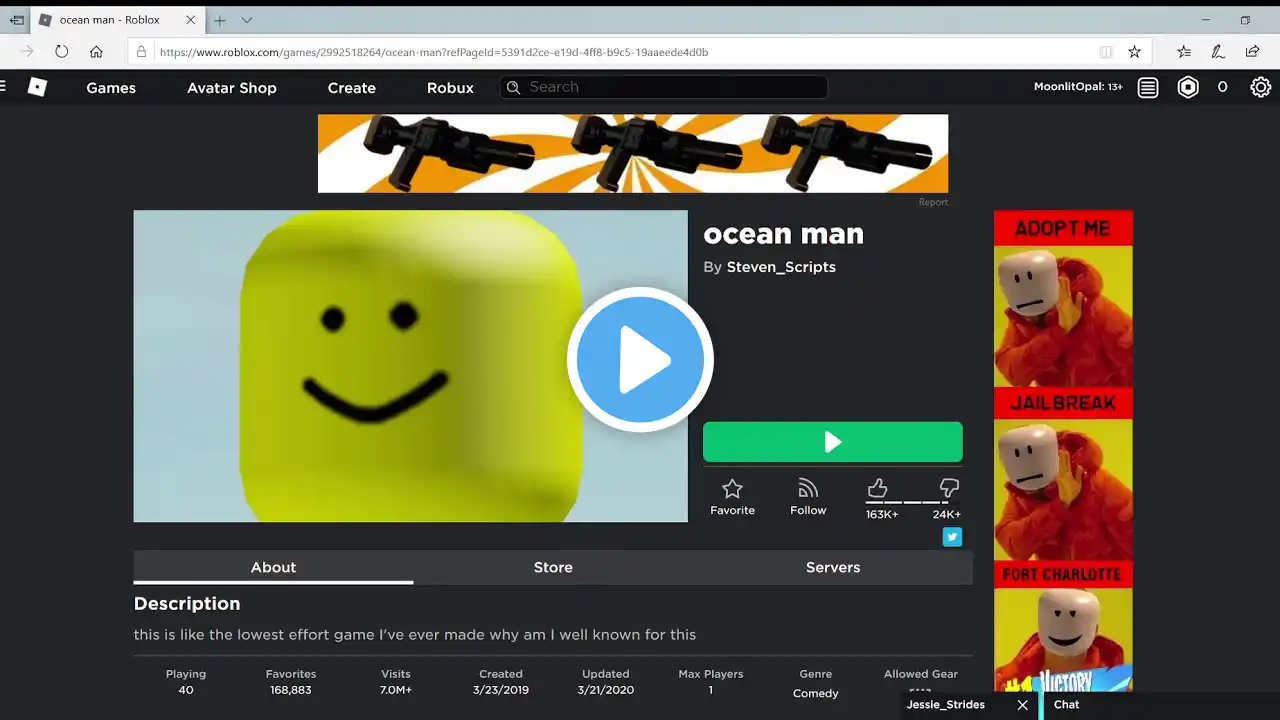Refresh the page in the browser
The width and height of the screenshot is (1280, 720).
coord(62,52)
